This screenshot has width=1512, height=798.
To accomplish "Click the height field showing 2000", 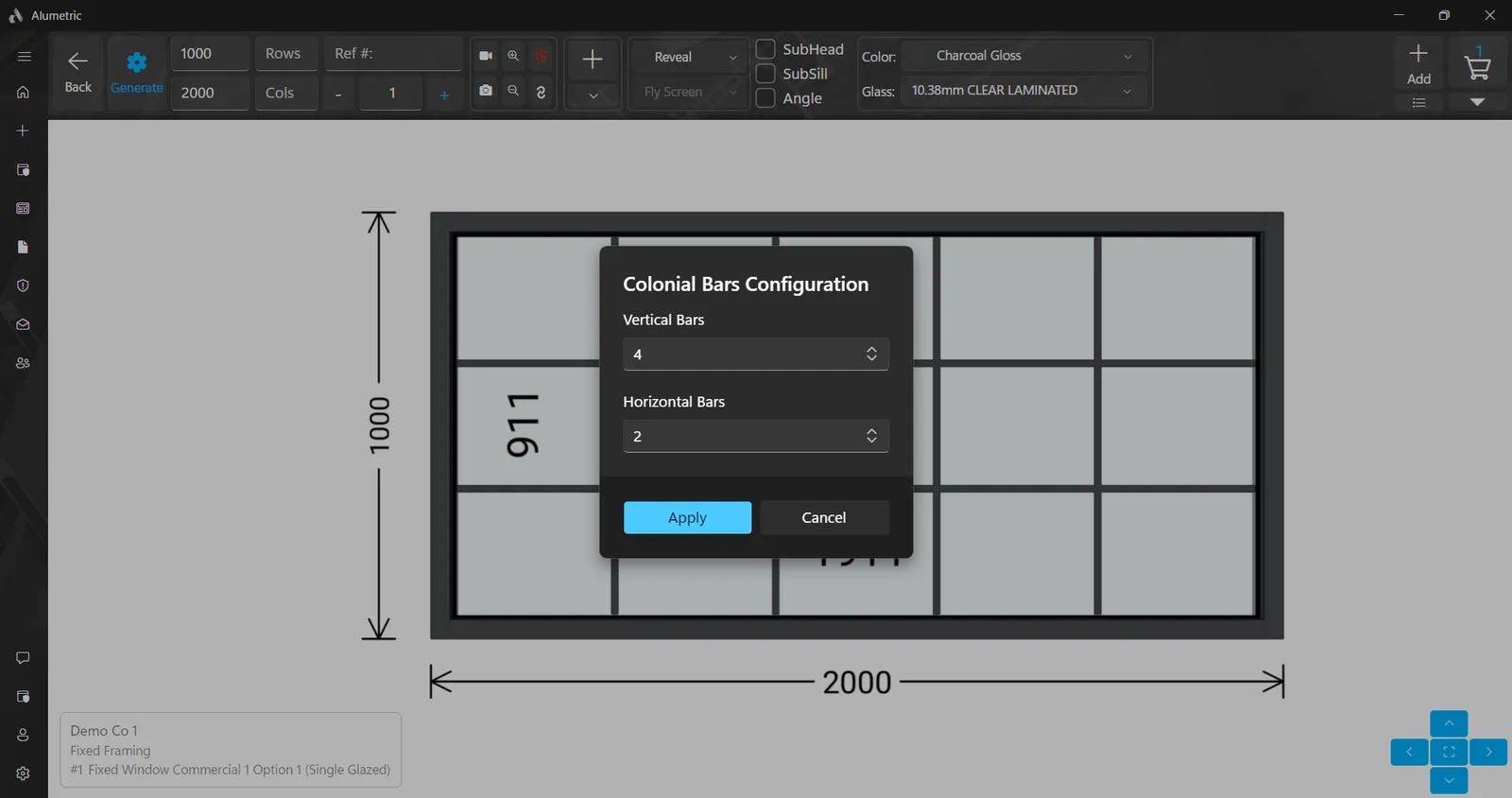I will (x=210, y=93).
